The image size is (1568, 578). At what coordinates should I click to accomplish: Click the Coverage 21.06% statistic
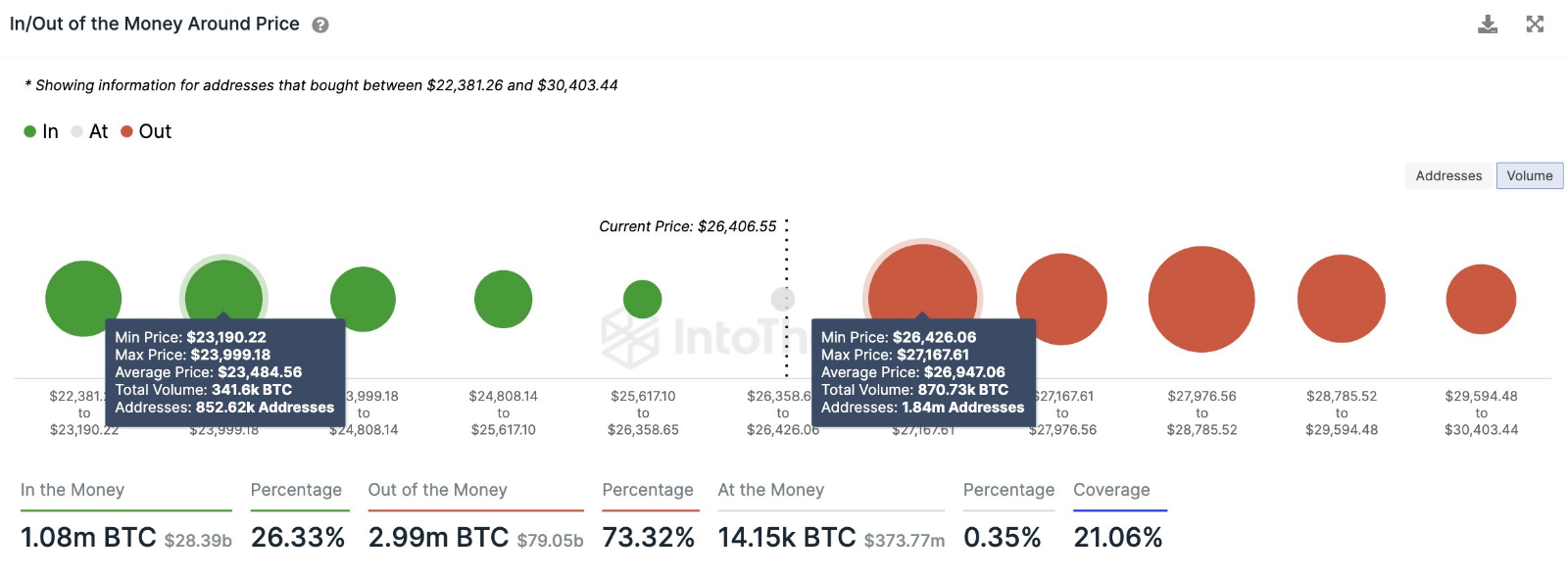[x=1117, y=537]
